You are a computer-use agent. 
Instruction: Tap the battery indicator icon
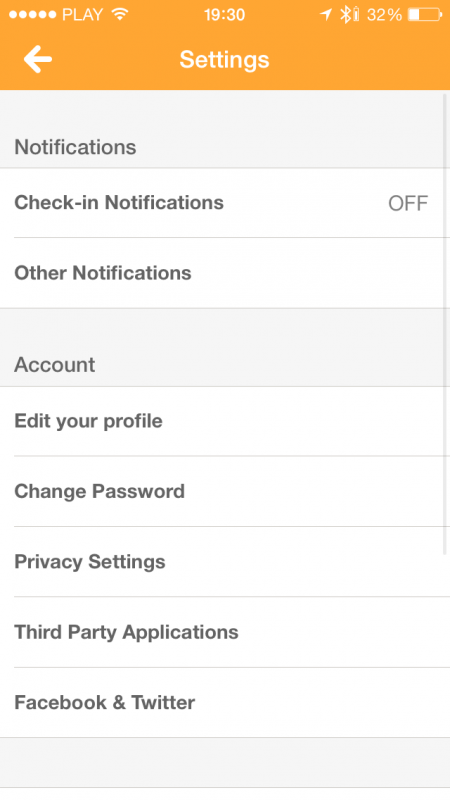[425, 15]
